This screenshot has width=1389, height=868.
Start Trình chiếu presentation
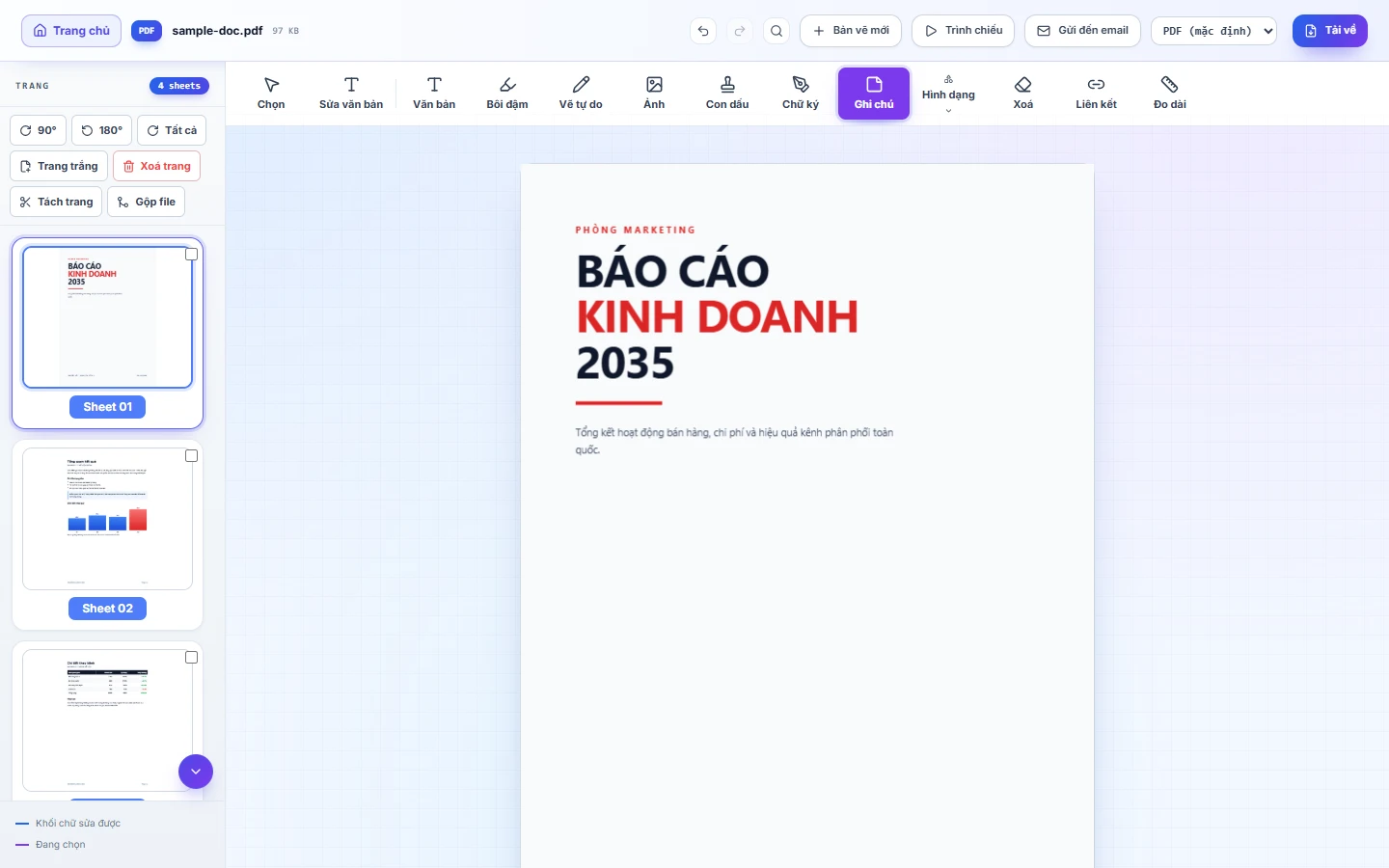tap(963, 31)
